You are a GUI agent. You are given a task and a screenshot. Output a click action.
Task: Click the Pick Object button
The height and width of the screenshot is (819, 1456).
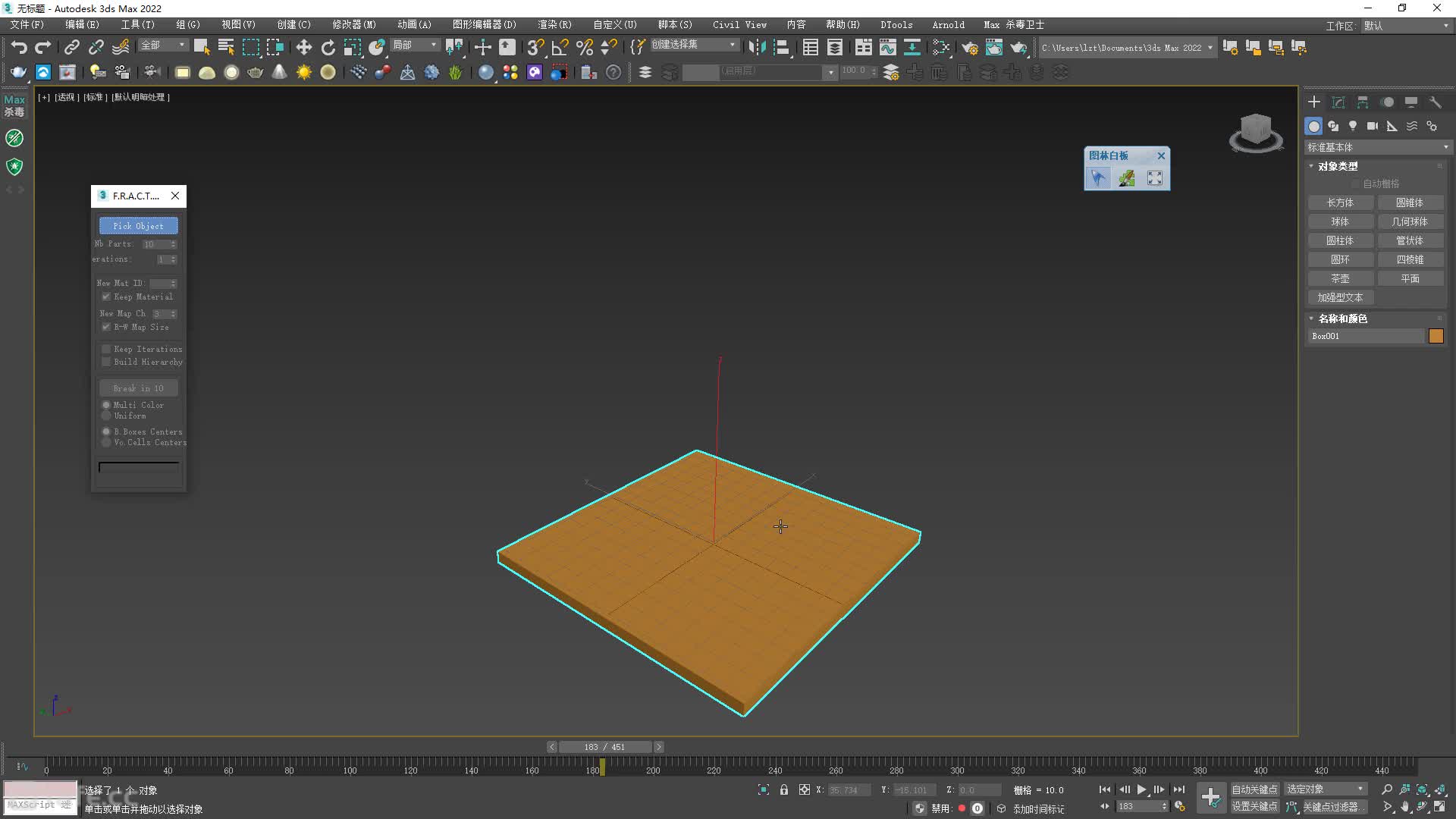pyautogui.click(x=138, y=226)
